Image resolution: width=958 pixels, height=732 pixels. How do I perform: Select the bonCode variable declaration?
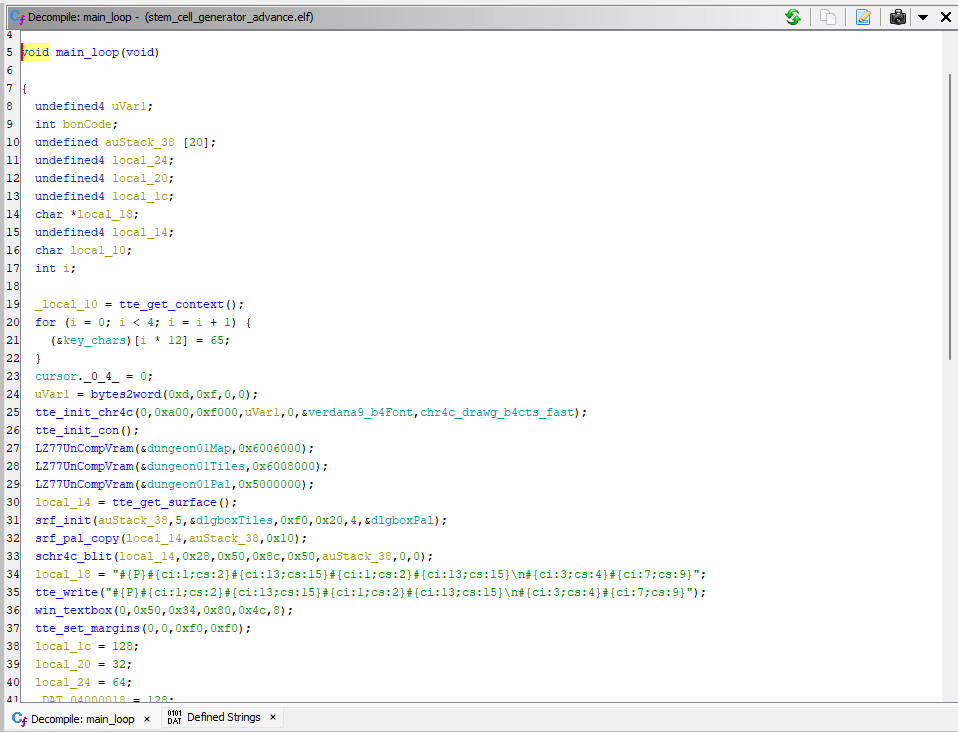[90, 124]
